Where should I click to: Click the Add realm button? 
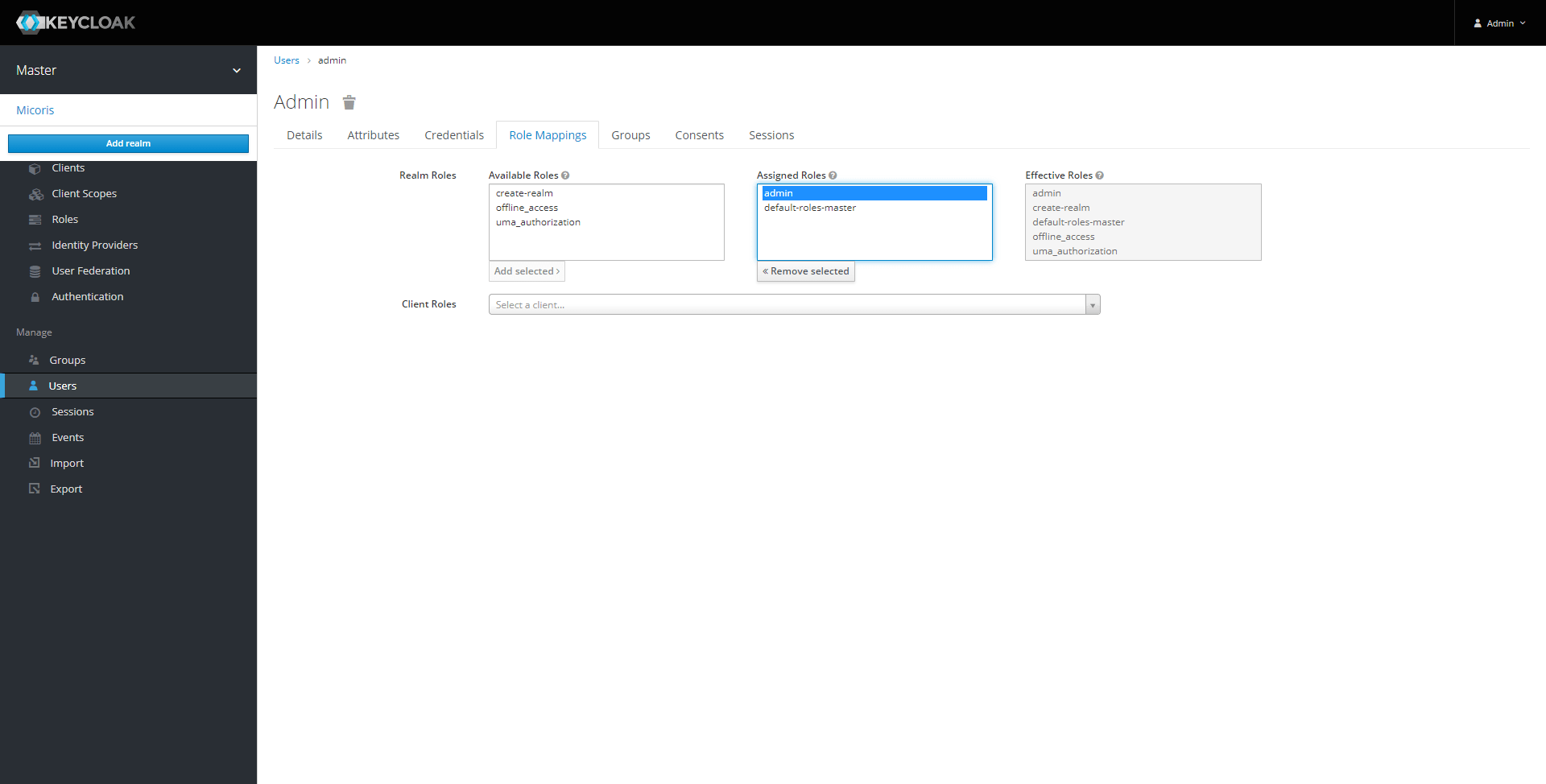(128, 143)
